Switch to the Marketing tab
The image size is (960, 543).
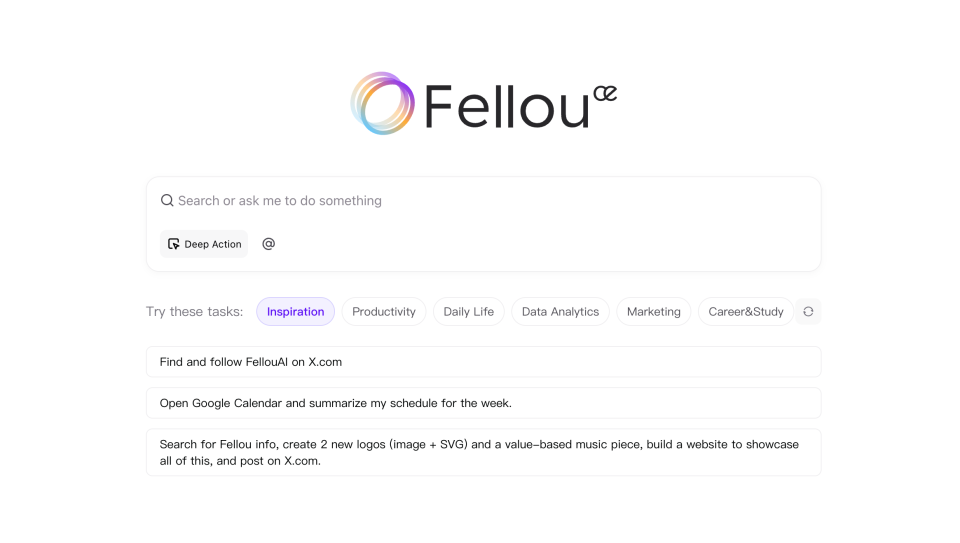(653, 312)
